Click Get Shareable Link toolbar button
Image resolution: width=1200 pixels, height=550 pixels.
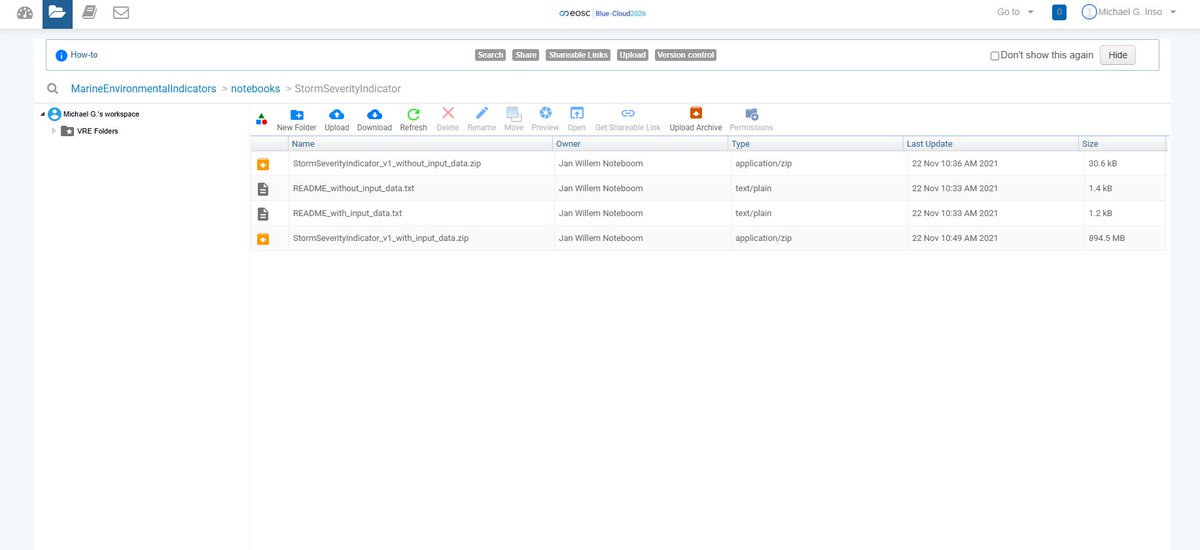[x=628, y=119]
